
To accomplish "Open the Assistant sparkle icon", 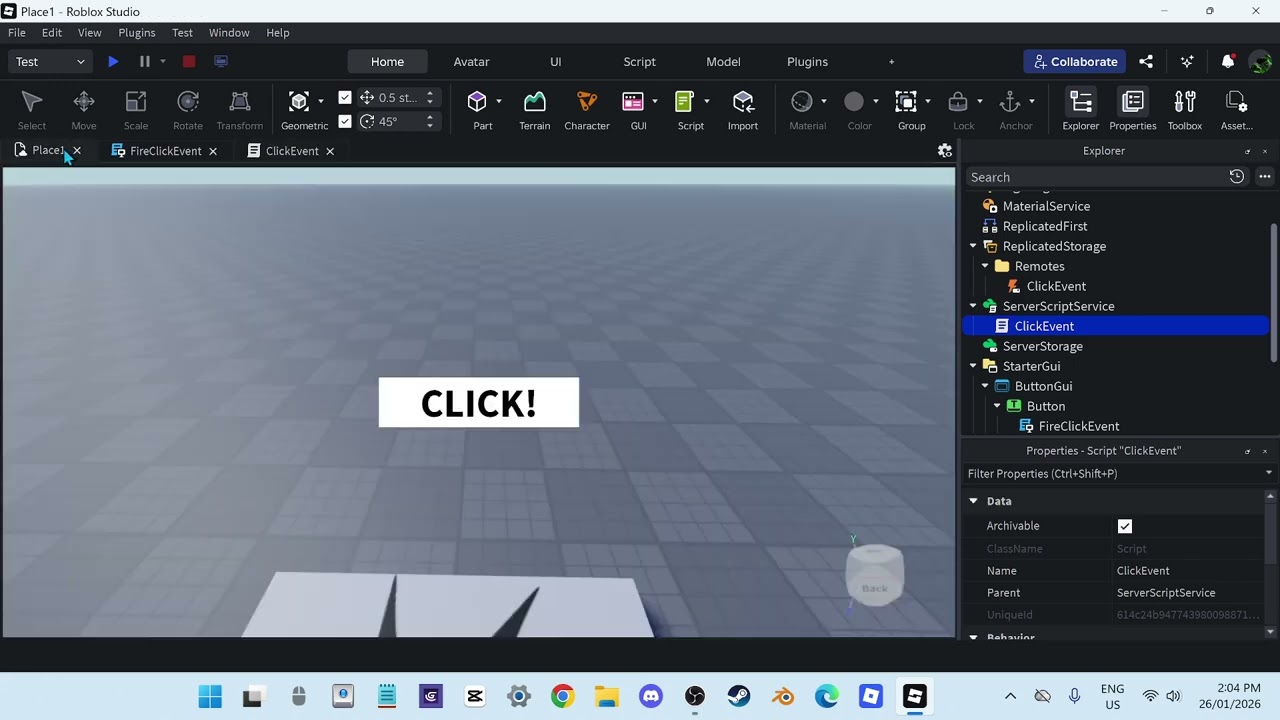I will tap(1187, 62).
